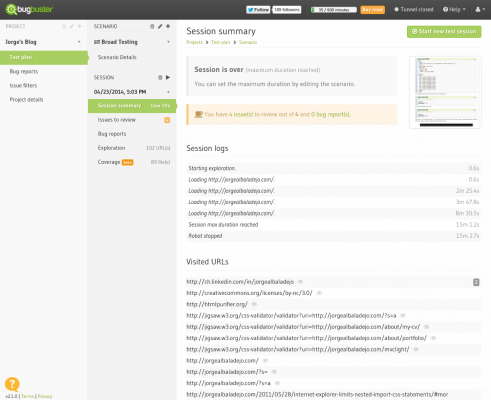This screenshot has height=400, width=491.
Task: Open the user account dropdown
Action: 480,10
